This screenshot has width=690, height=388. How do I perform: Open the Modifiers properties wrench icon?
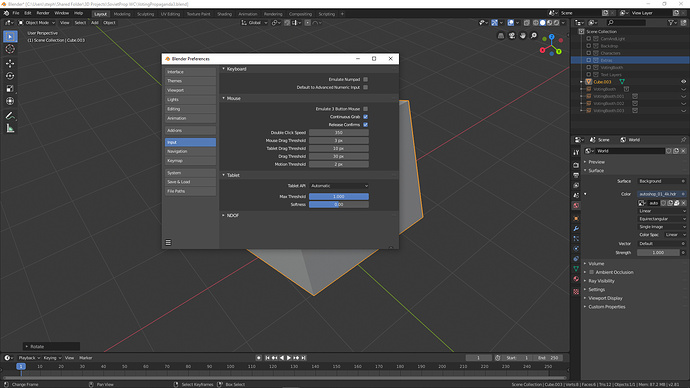576,228
